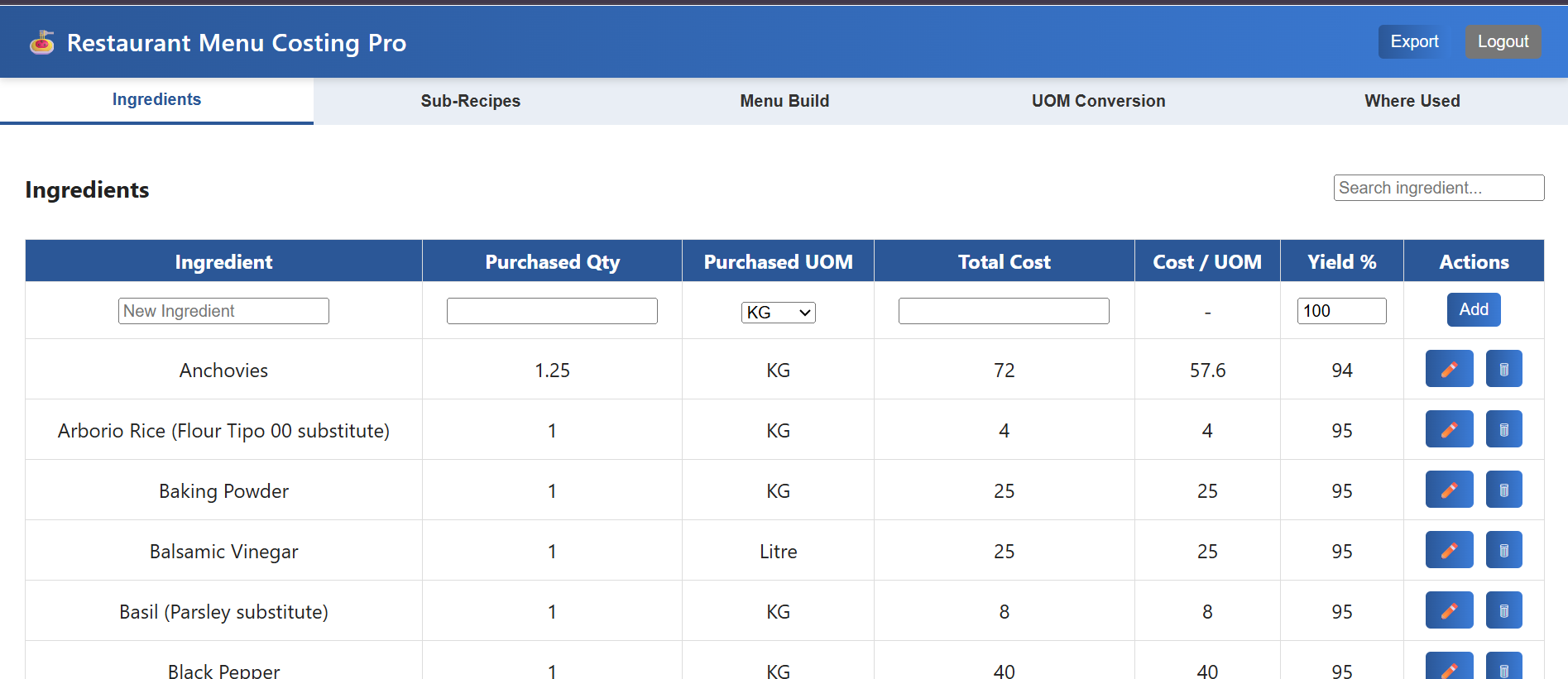The image size is (1568, 679).
Task: Open the Sub-Recipes tab
Action: point(470,101)
